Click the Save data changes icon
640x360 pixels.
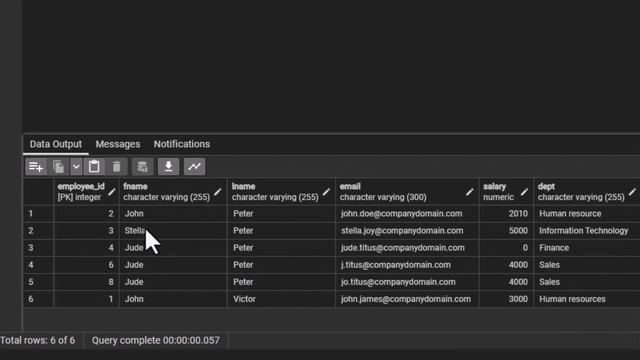click(142, 167)
